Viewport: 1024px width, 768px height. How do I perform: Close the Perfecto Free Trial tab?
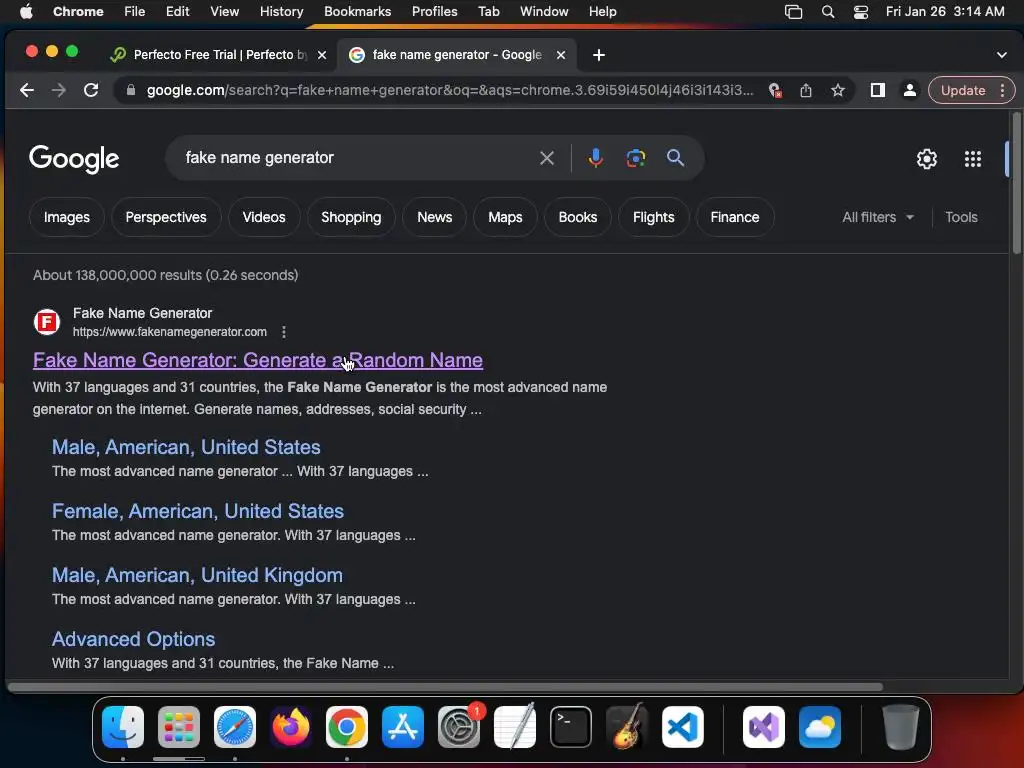tap(322, 55)
